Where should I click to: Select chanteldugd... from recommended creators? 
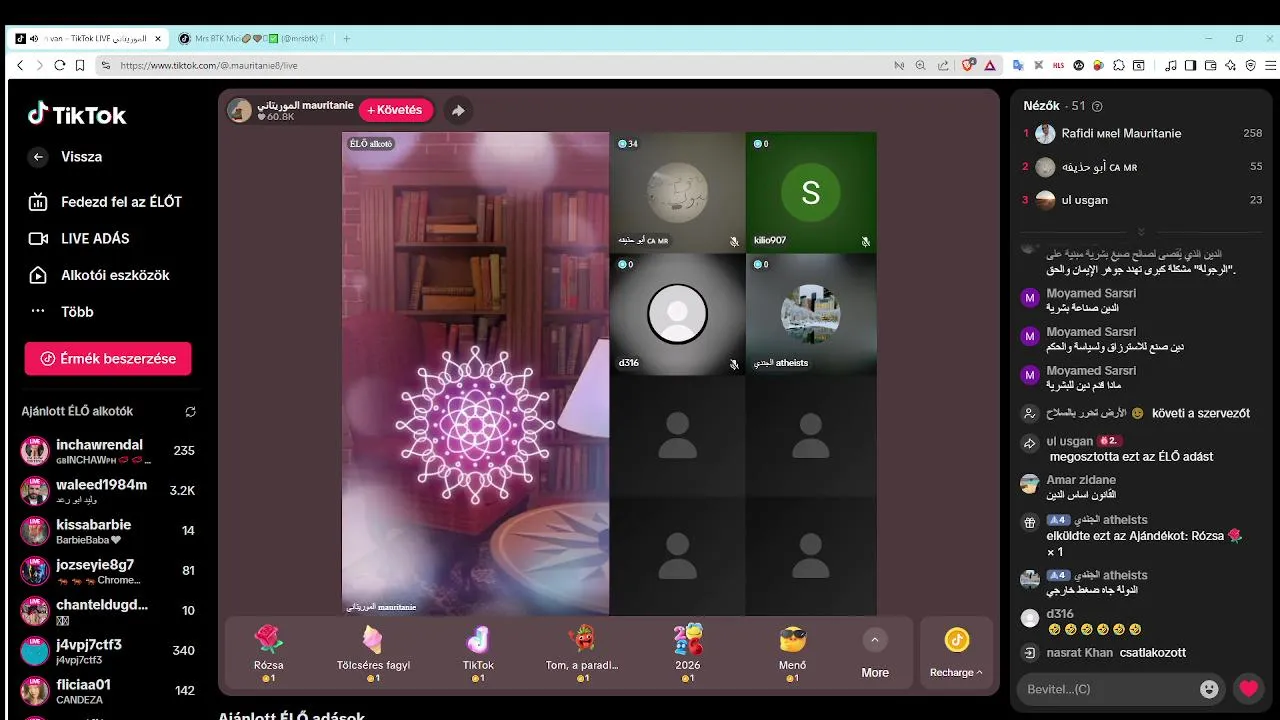tap(108, 611)
